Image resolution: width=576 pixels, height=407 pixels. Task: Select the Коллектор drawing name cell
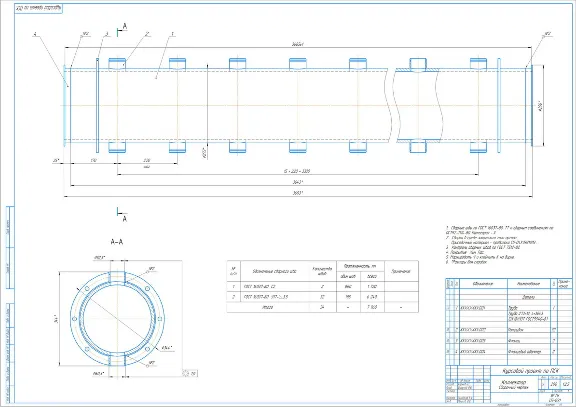514,385
